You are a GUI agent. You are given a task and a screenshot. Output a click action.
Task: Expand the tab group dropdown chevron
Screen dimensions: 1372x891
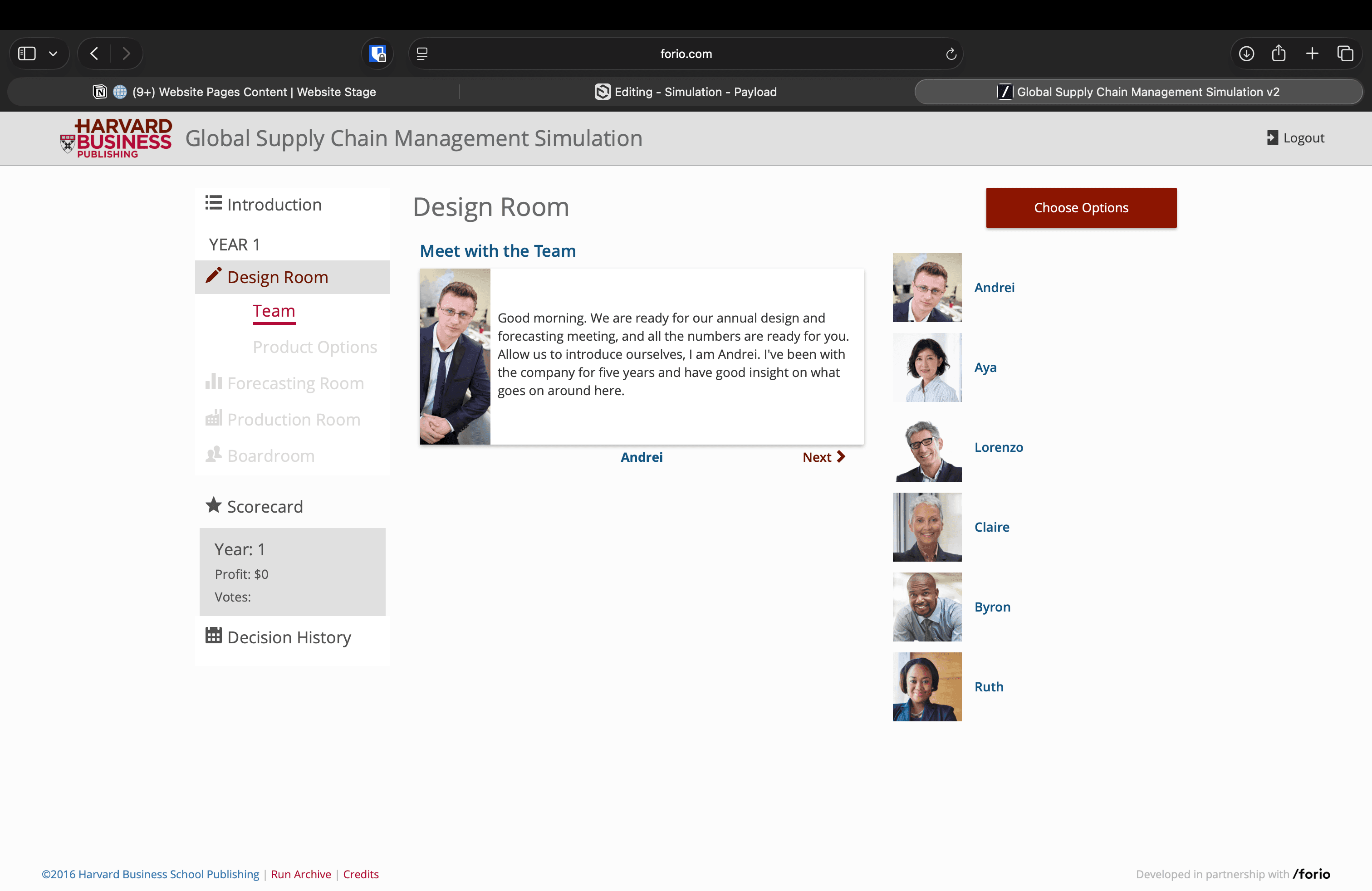pos(53,54)
